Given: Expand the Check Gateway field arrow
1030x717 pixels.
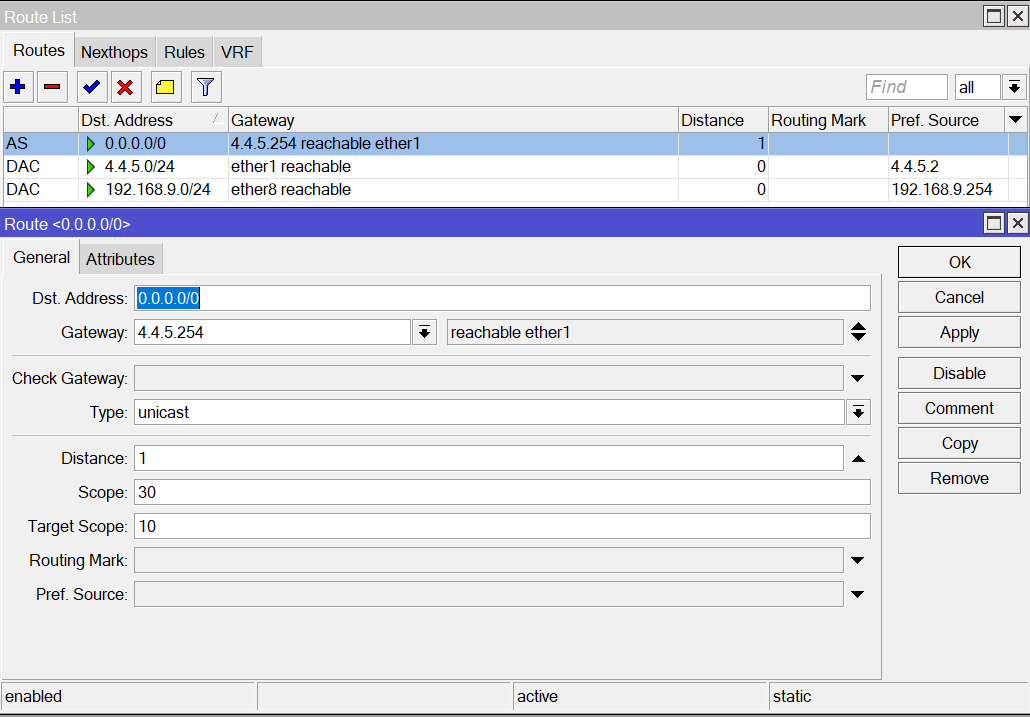Looking at the screenshot, I should coord(857,378).
